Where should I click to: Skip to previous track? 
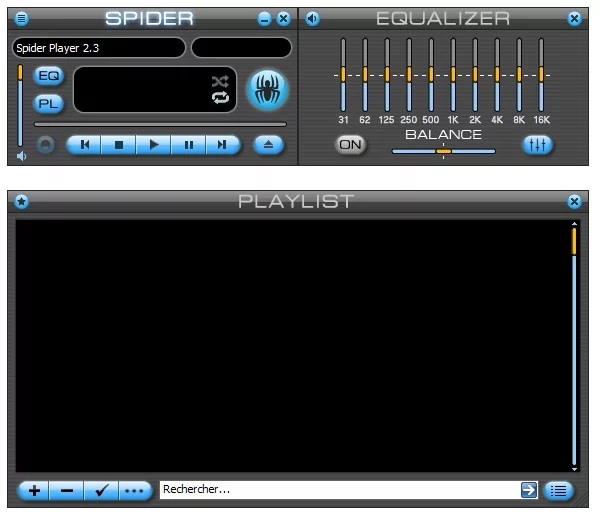coord(84,145)
